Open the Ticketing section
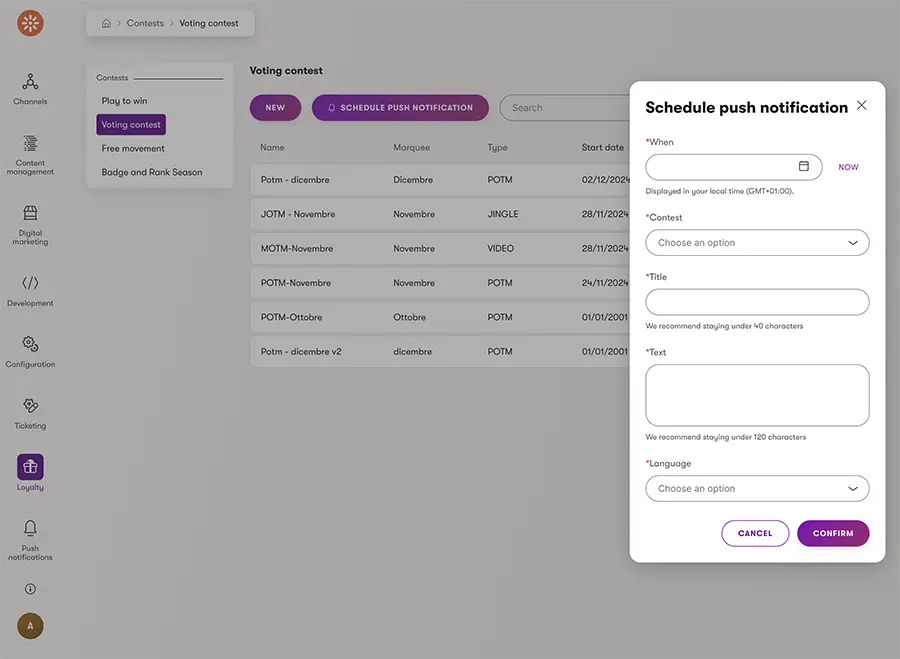The width and height of the screenshot is (900, 659). pos(30,407)
